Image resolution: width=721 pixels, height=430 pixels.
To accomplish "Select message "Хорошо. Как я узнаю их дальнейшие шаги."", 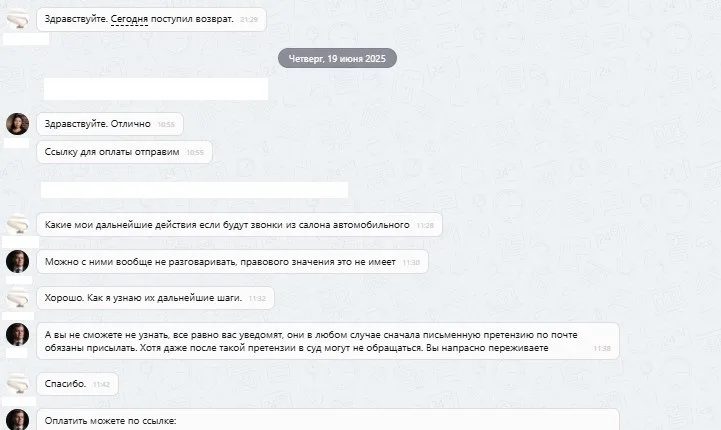I will click(x=155, y=298).
